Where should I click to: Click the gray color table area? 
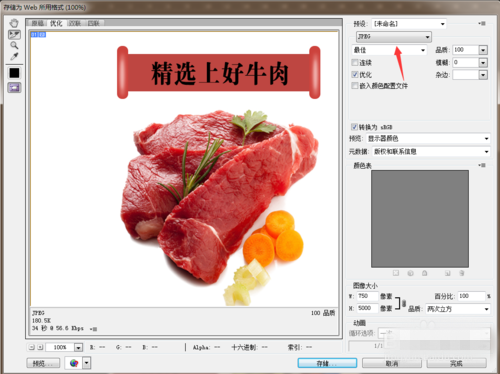tap(420, 219)
